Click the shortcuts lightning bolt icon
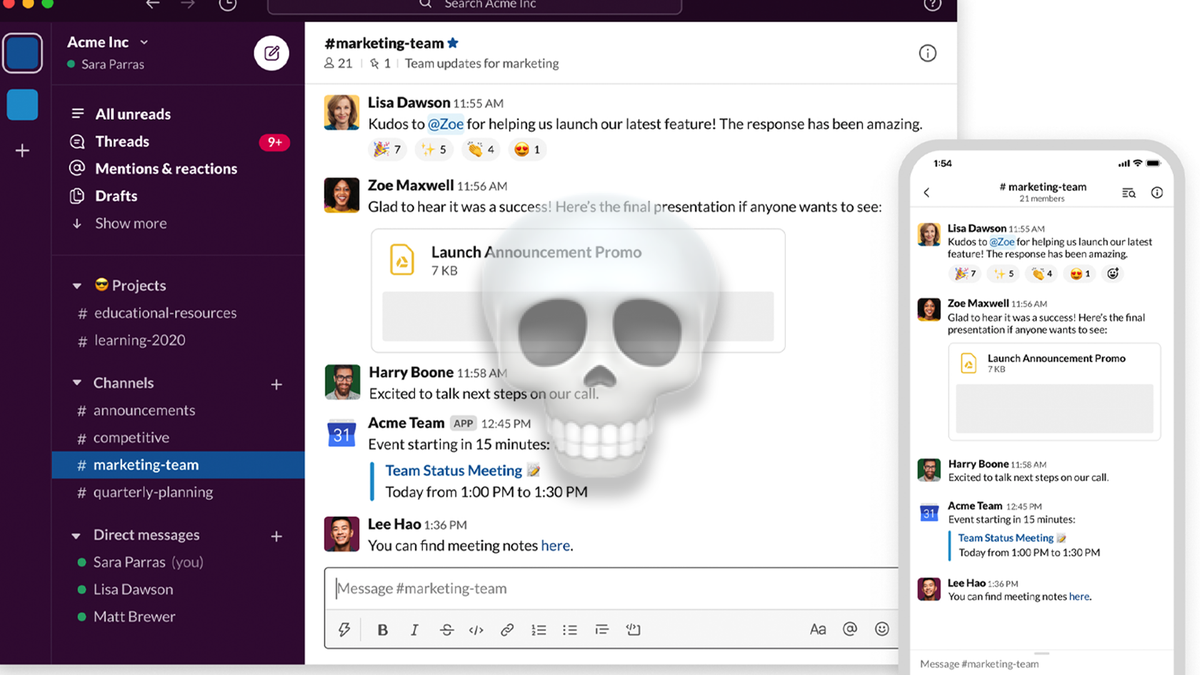 click(345, 629)
